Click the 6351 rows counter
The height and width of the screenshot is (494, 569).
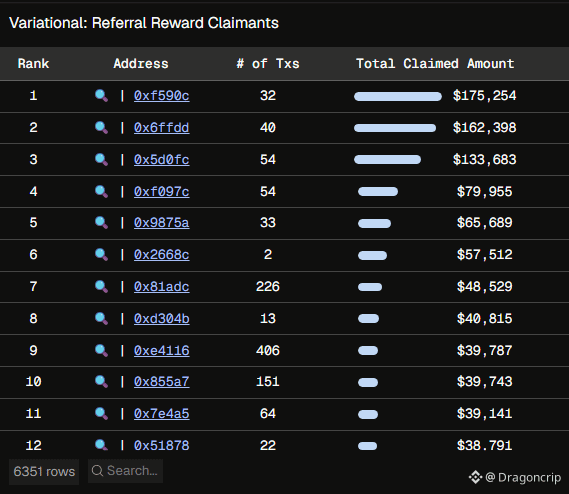point(44,471)
